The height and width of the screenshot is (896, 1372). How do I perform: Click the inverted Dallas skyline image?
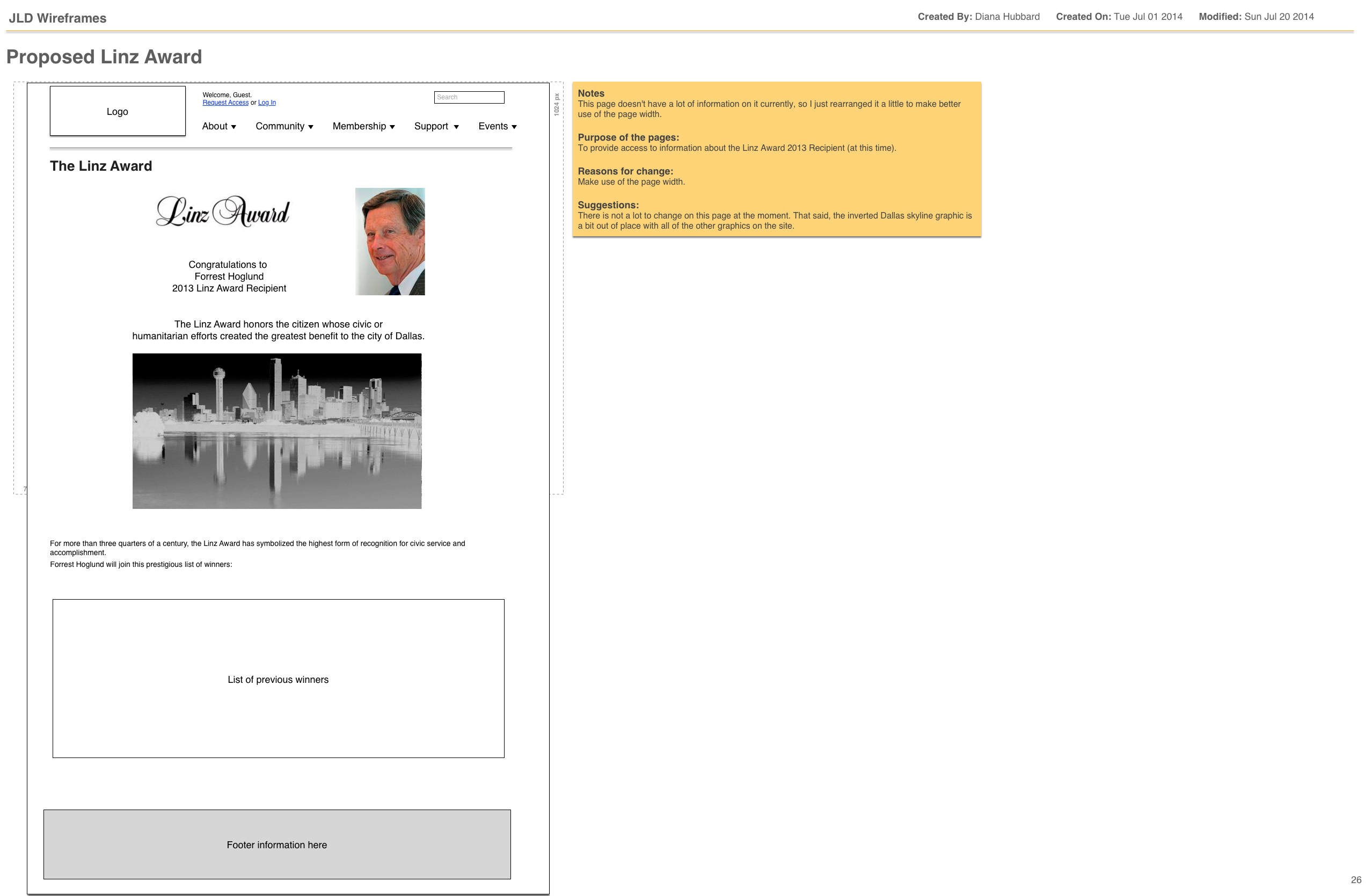(x=278, y=431)
